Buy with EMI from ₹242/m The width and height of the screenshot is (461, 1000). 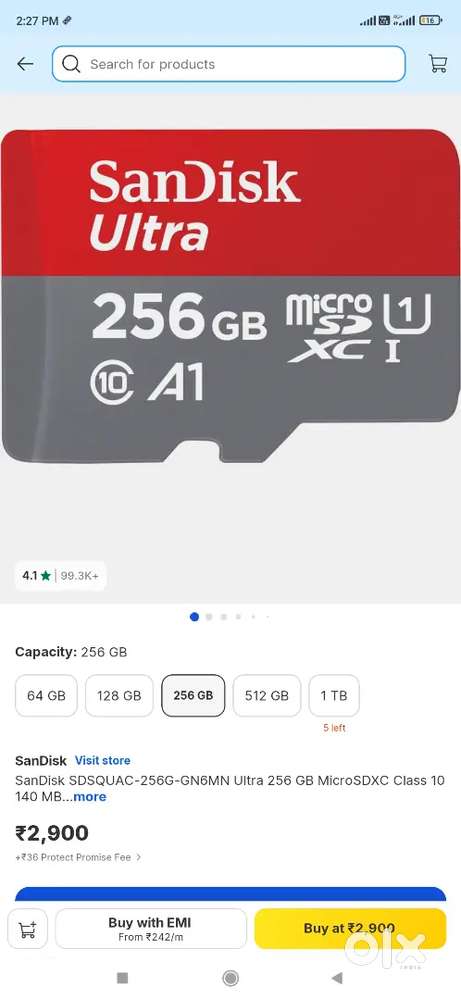(x=150, y=929)
